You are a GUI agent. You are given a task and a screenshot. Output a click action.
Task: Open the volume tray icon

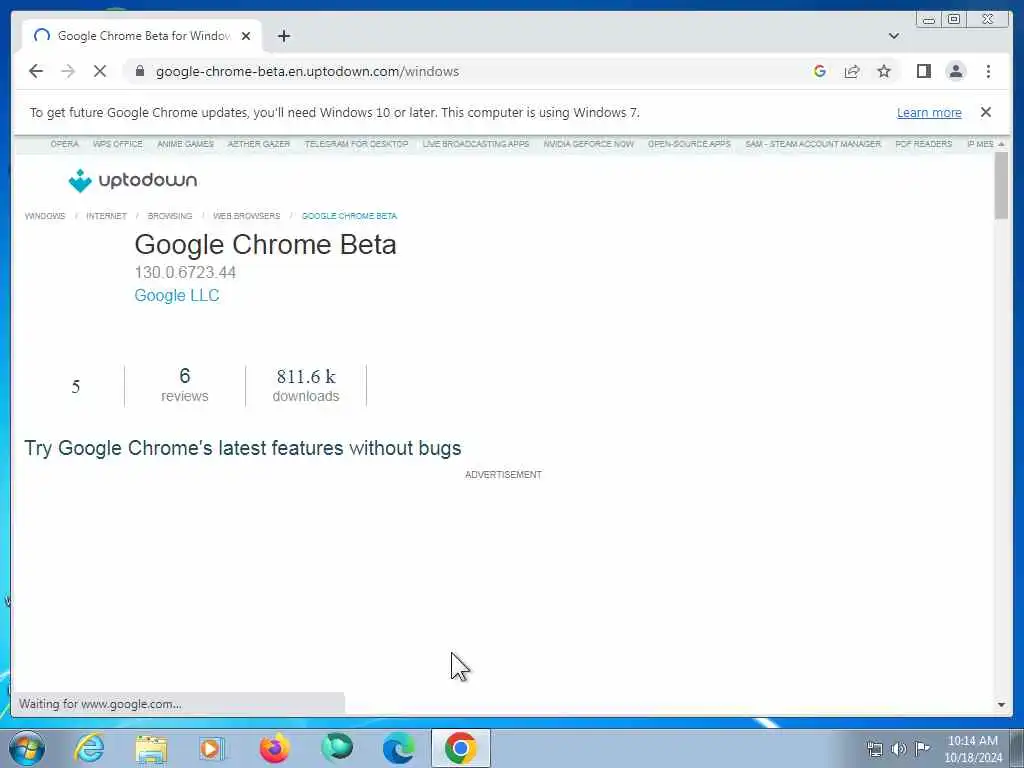click(x=899, y=749)
